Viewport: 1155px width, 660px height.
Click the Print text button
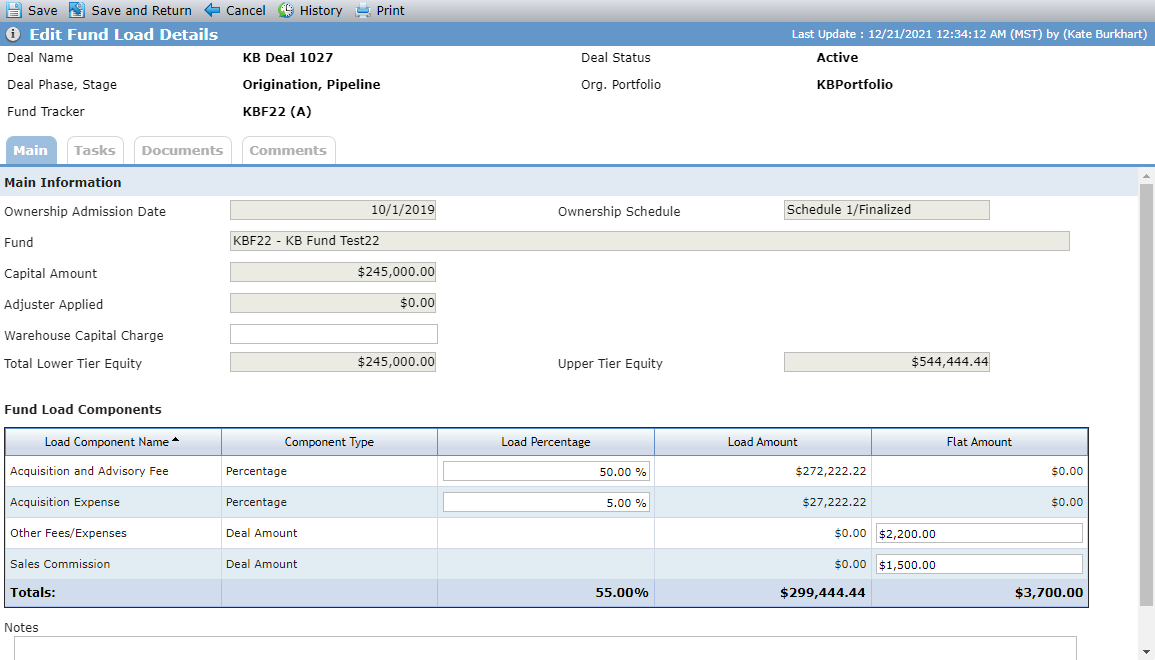pyautogui.click(x=390, y=10)
